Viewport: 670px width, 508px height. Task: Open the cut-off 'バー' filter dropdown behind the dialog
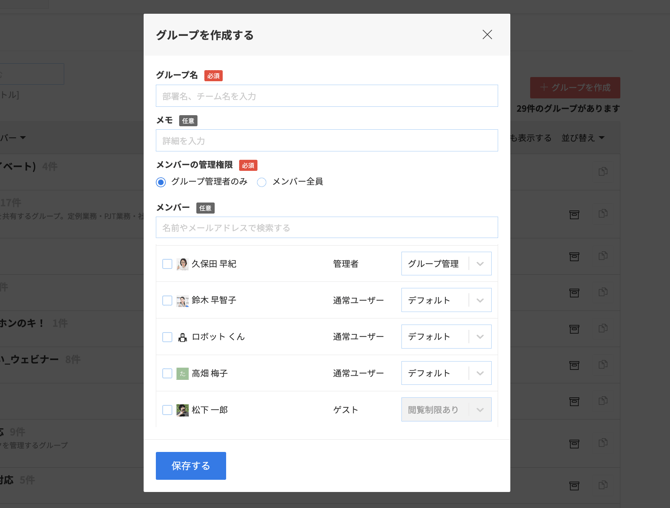tap(13, 138)
